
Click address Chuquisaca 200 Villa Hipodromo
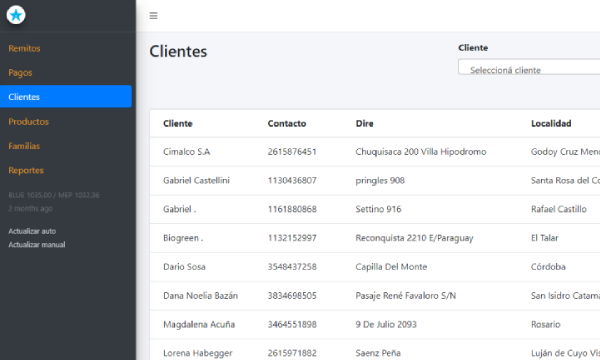point(421,152)
